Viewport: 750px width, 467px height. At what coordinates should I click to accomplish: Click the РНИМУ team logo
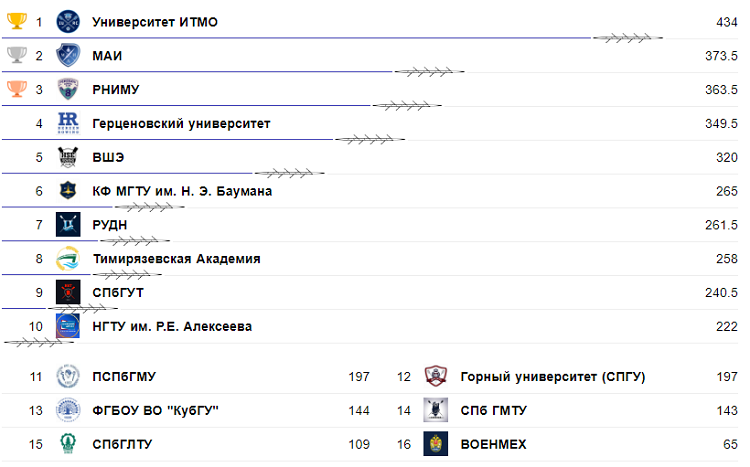(x=68, y=89)
